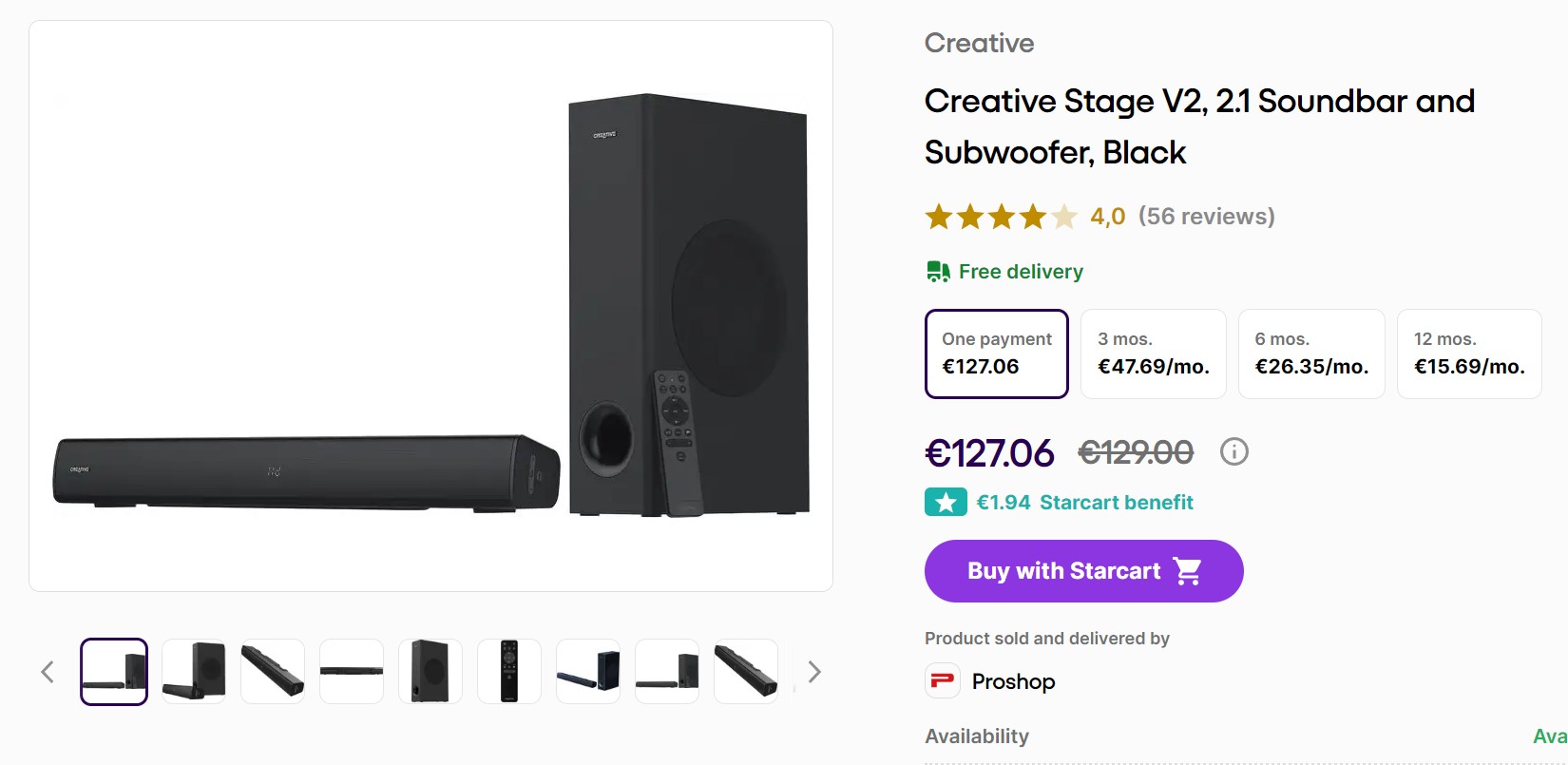This screenshot has height=765, width=1568.
Task: Open the Creative brand link
Action: pyautogui.click(x=979, y=43)
